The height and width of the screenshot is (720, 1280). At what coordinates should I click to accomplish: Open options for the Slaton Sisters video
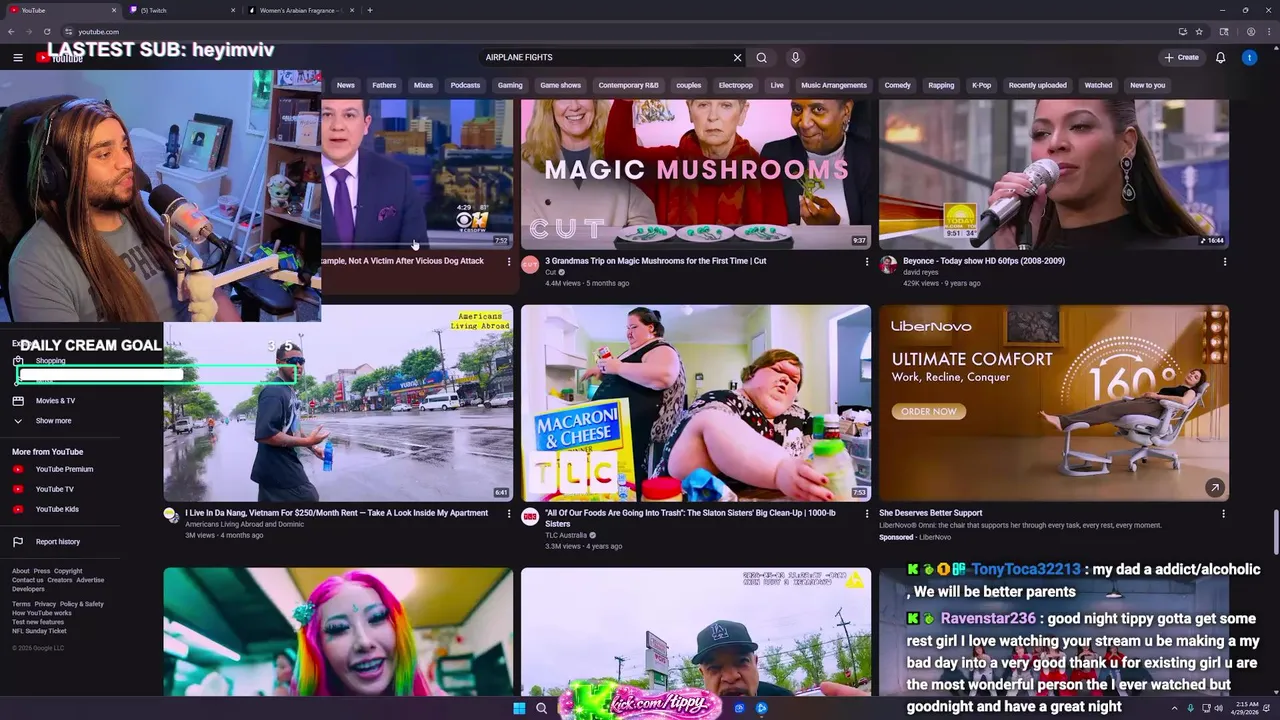(x=867, y=514)
